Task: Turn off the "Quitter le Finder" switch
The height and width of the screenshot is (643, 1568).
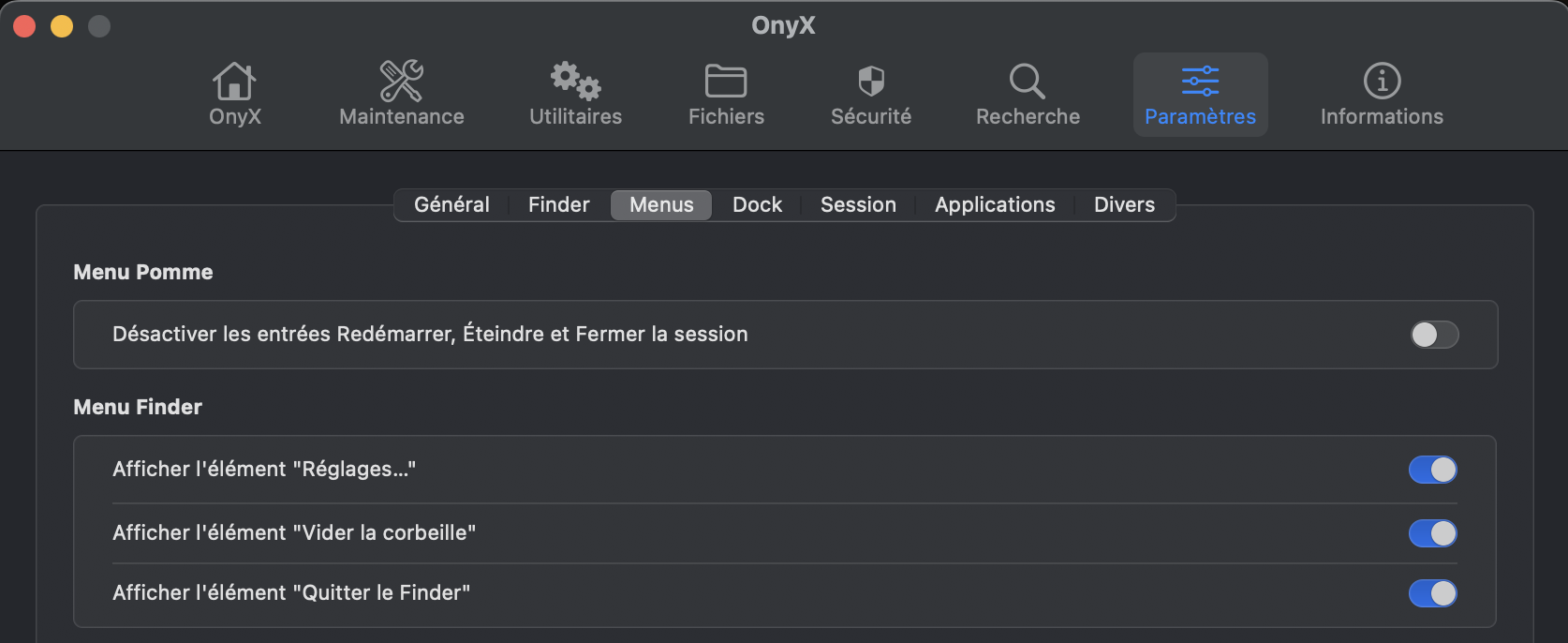Action: point(1433,593)
